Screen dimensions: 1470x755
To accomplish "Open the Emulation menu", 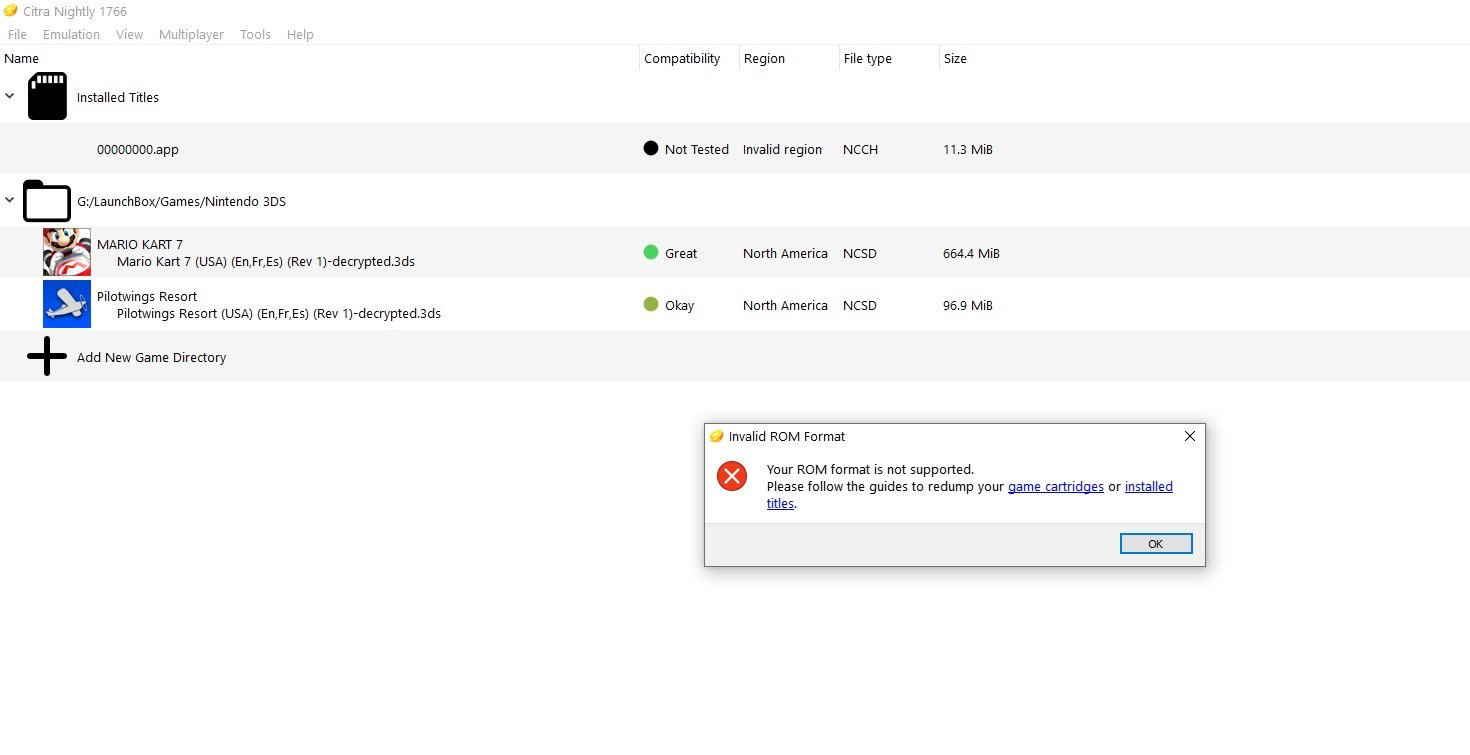I will (x=71, y=34).
